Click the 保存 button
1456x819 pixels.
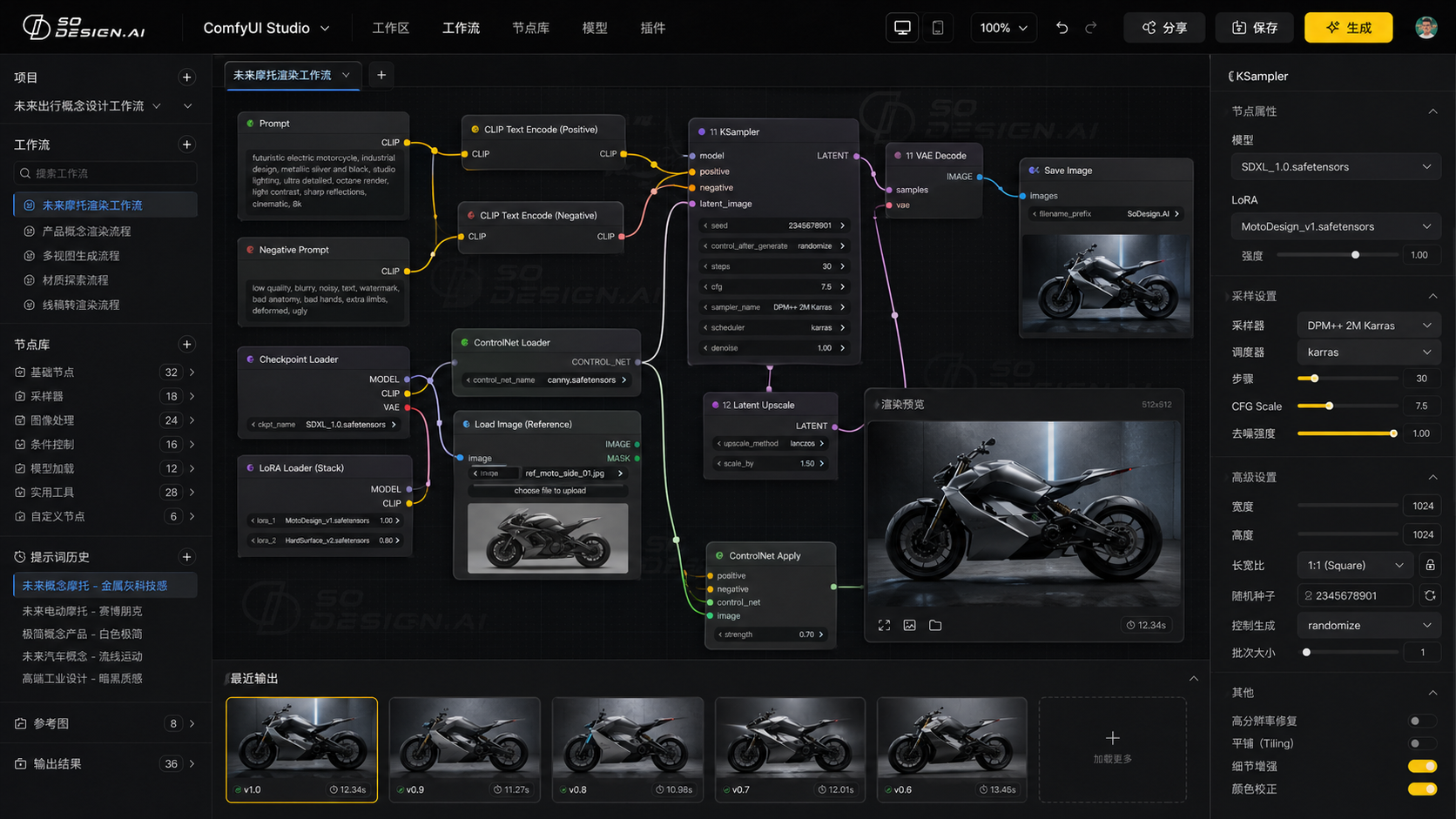click(x=1254, y=28)
